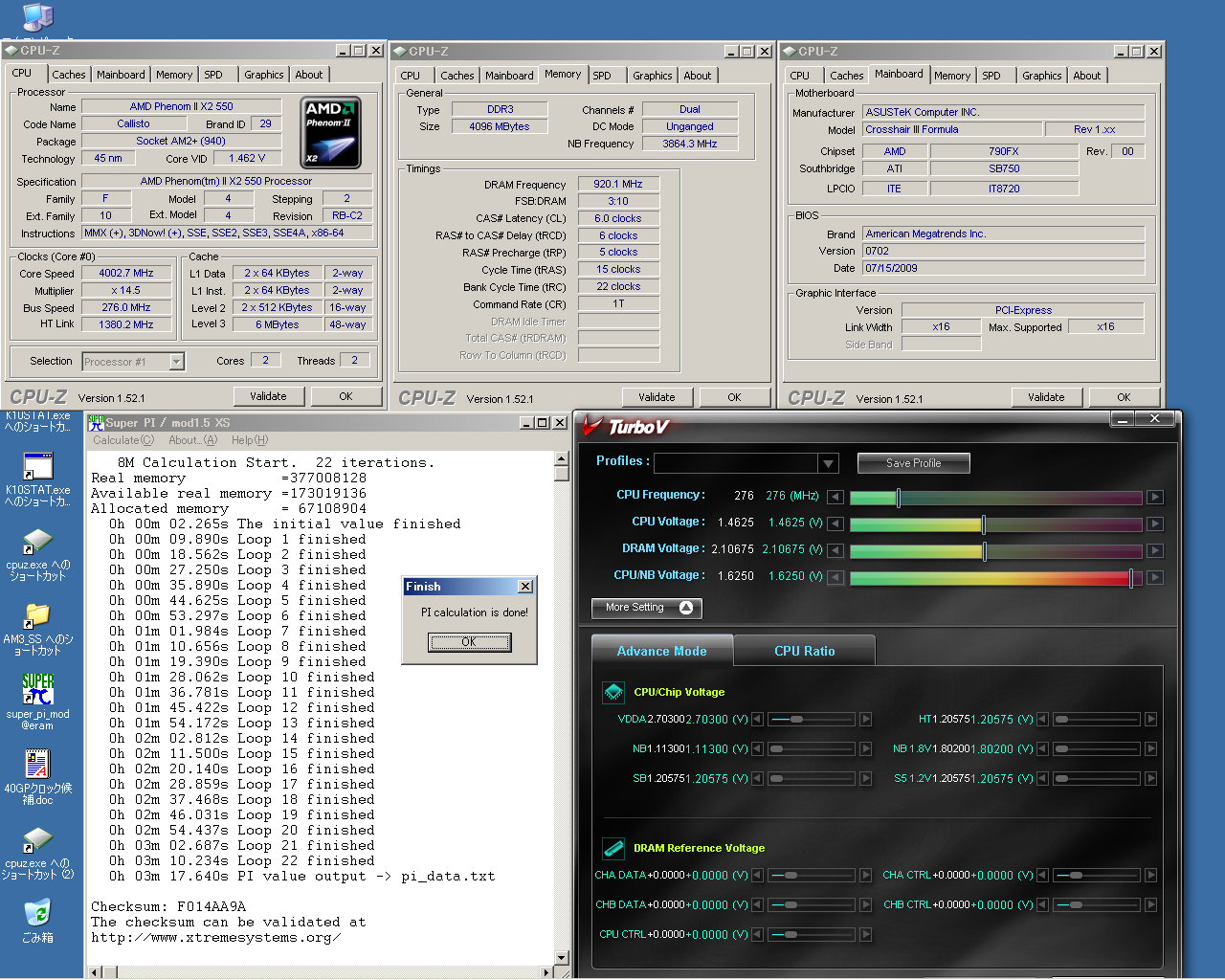Click the AMD Phenom II logo

click(330, 133)
